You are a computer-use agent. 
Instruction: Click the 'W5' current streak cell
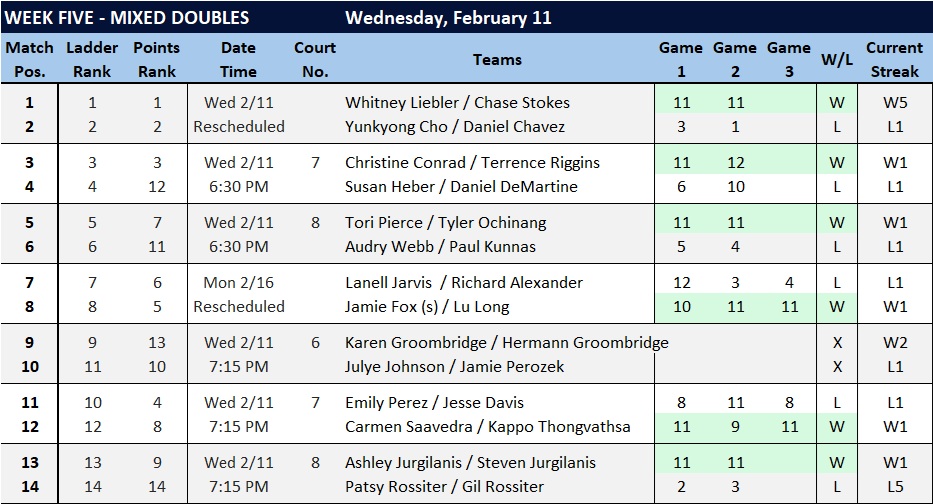(896, 102)
